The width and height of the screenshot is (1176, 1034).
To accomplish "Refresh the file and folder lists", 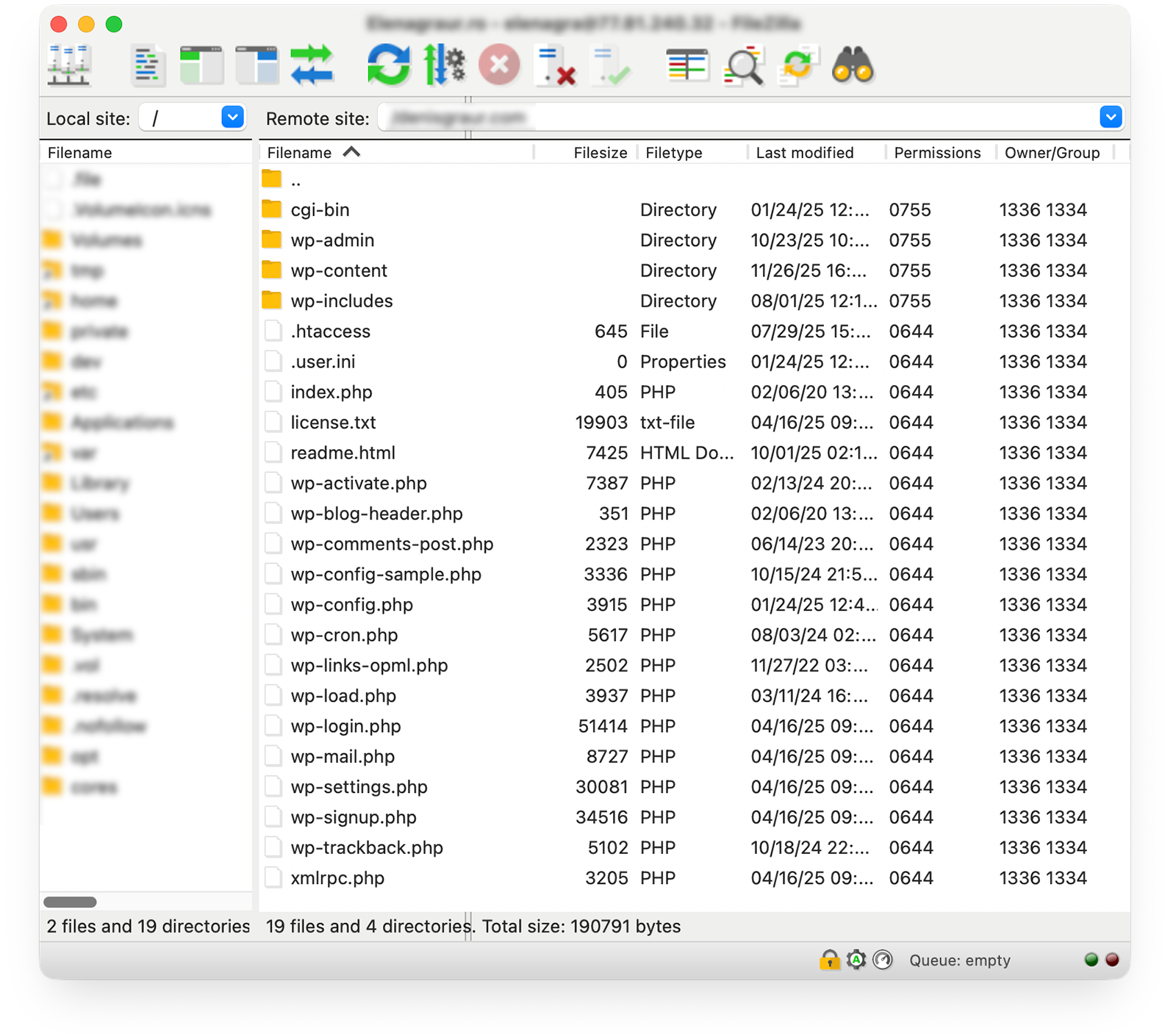I will pyautogui.click(x=388, y=65).
